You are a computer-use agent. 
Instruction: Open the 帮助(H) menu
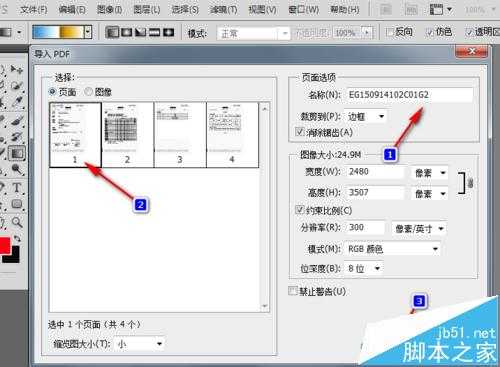click(344, 10)
